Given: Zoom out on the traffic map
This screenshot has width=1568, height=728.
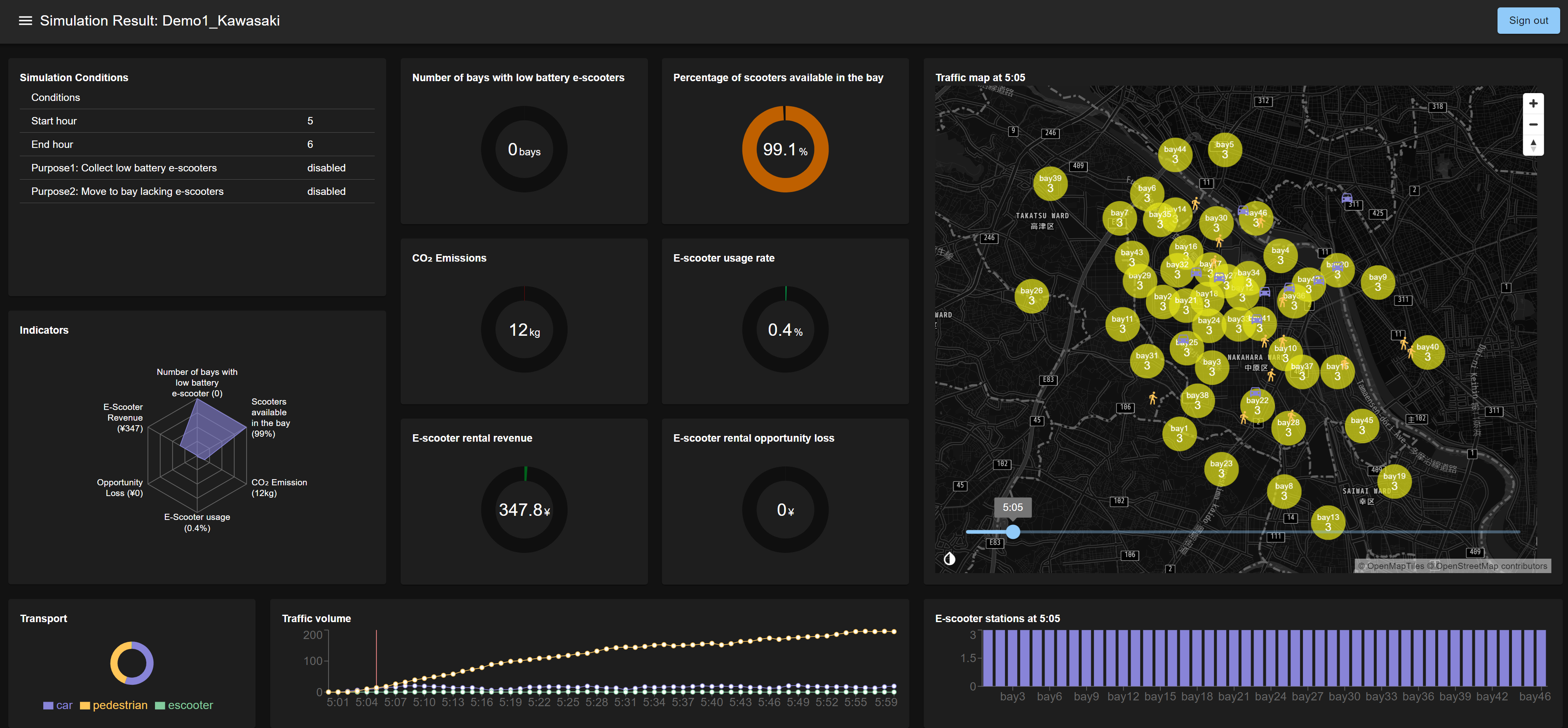Looking at the screenshot, I should coord(1534,124).
